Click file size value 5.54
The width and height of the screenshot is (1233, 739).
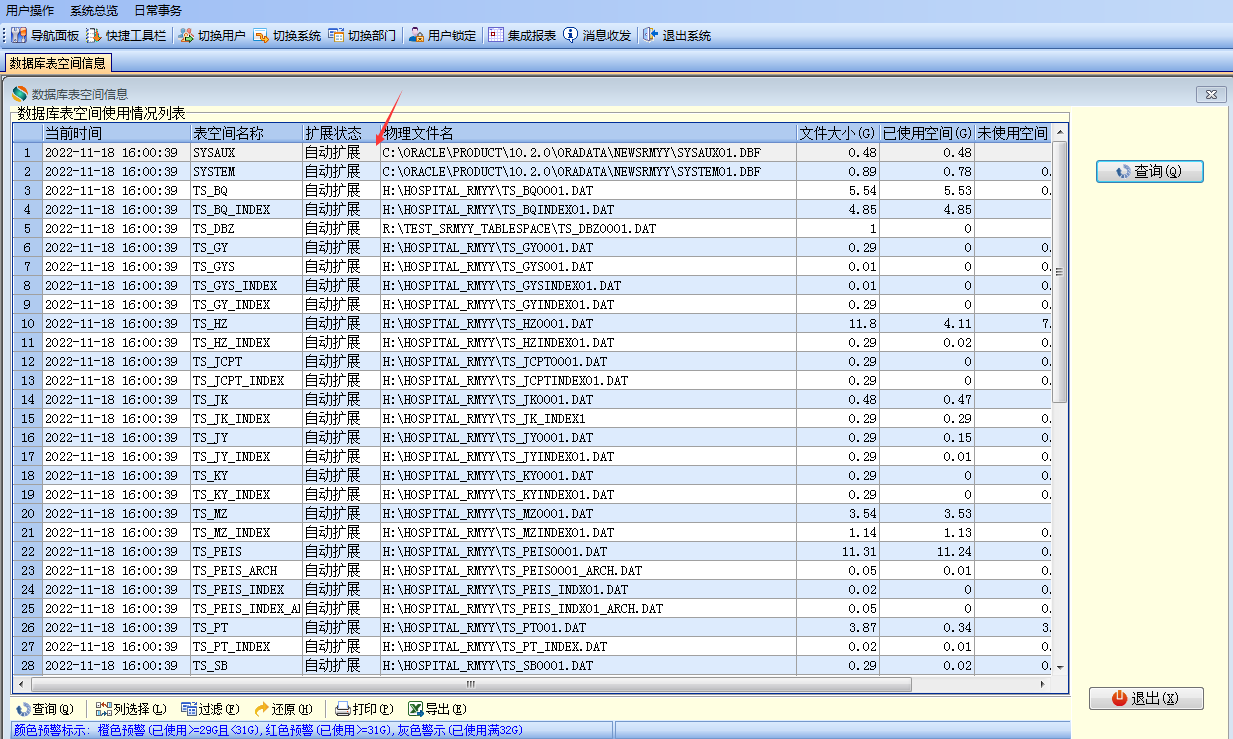point(837,190)
